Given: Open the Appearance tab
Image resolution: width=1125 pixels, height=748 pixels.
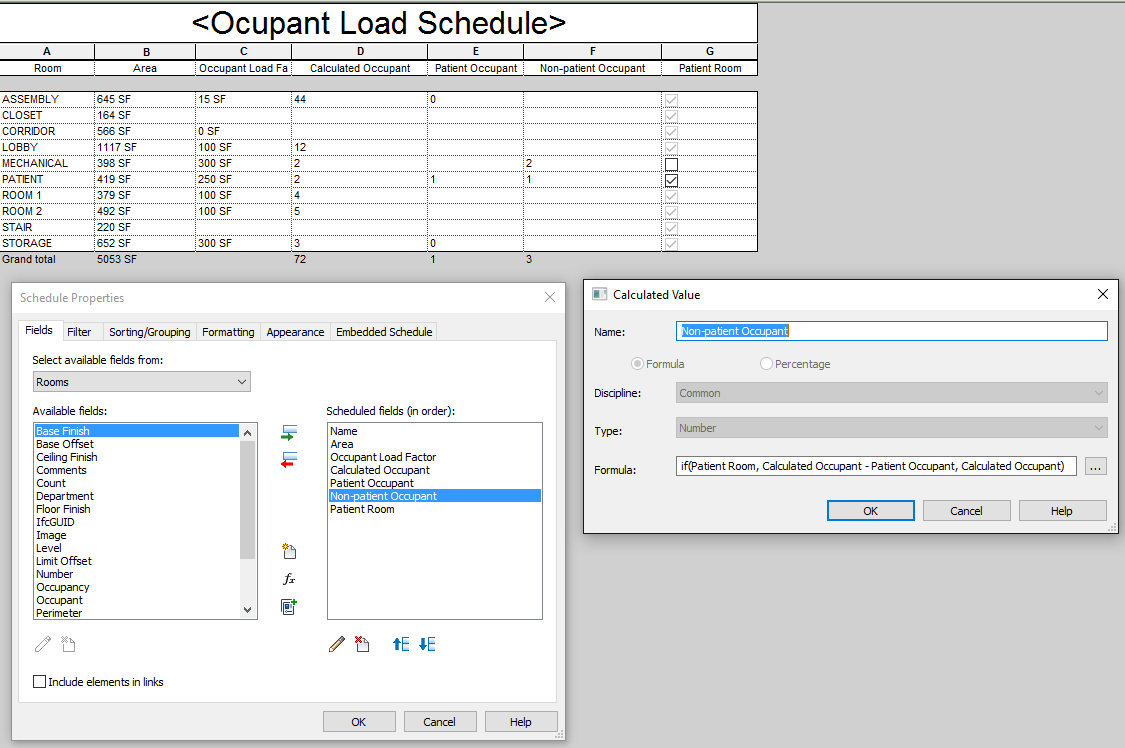Looking at the screenshot, I should pyautogui.click(x=295, y=332).
